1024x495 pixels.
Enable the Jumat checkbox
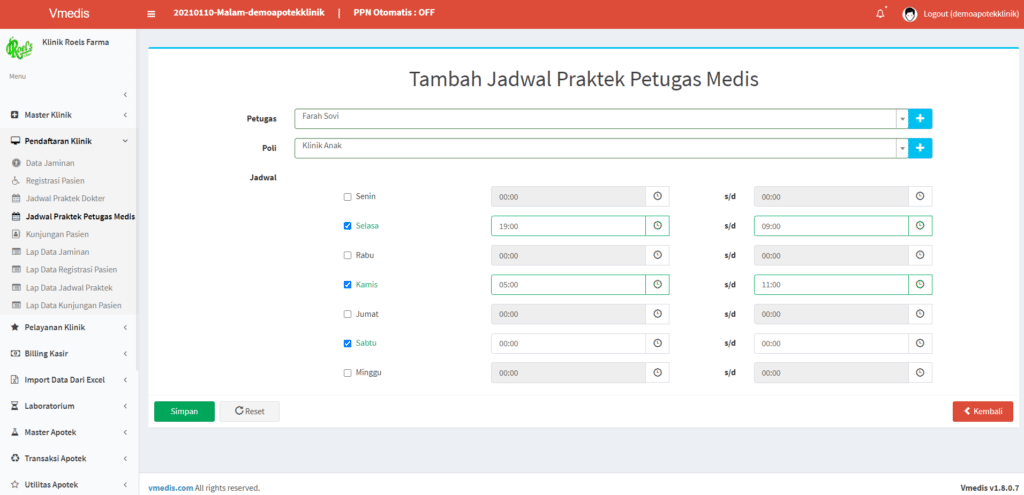(x=347, y=314)
